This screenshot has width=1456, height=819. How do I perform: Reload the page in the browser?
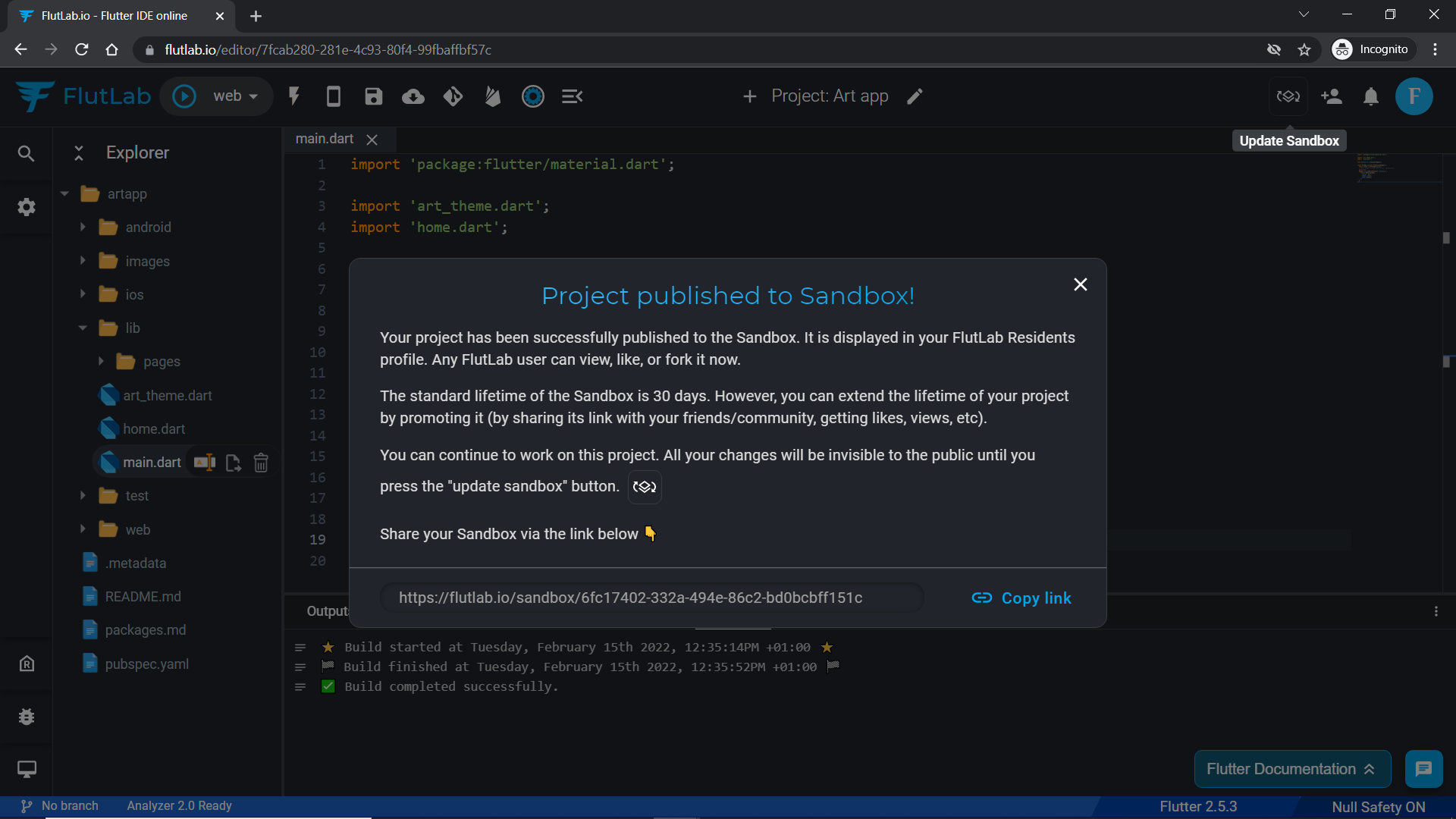tap(82, 50)
